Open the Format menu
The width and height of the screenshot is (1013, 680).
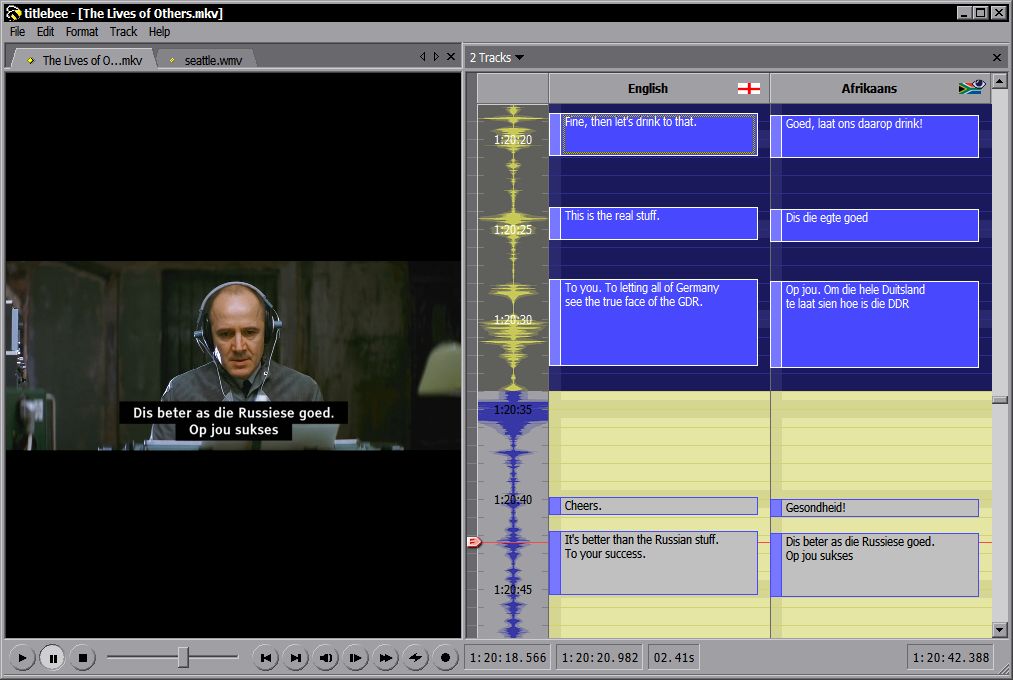[x=82, y=32]
